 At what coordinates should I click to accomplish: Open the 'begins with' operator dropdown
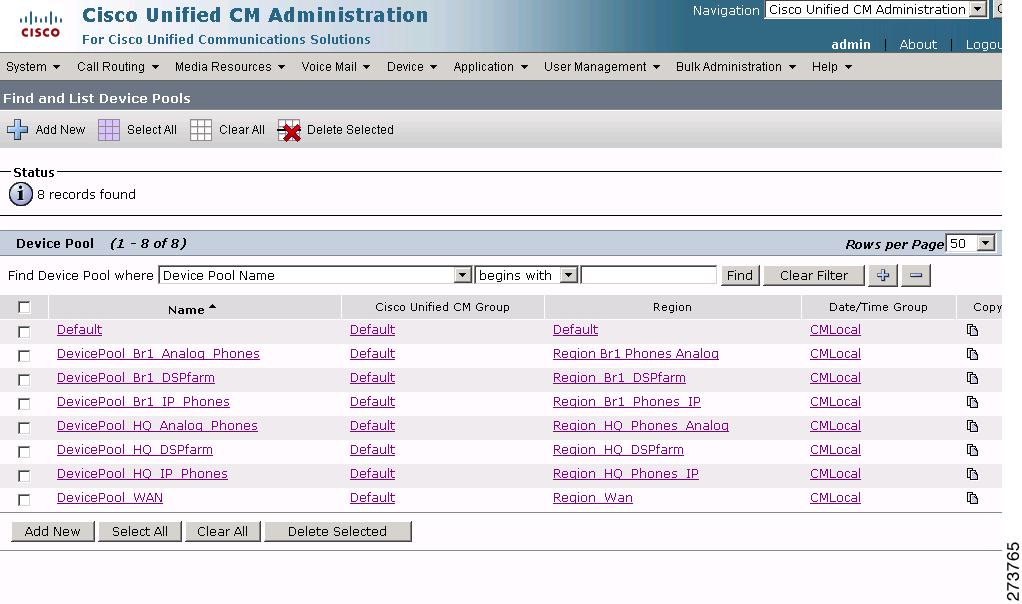pyautogui.click(x=527, y=276)
